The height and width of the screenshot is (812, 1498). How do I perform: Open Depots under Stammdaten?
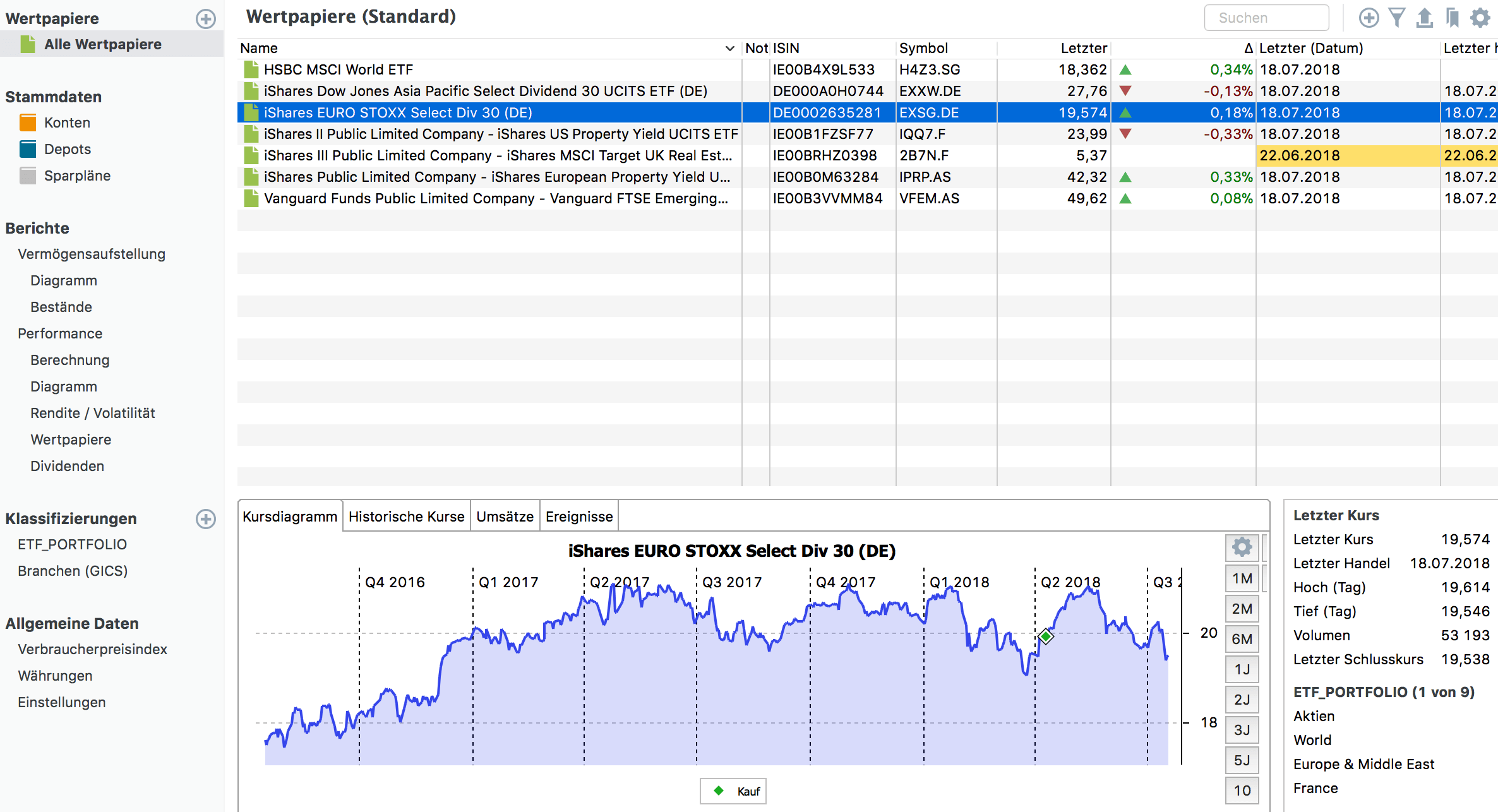click(68, 149)
